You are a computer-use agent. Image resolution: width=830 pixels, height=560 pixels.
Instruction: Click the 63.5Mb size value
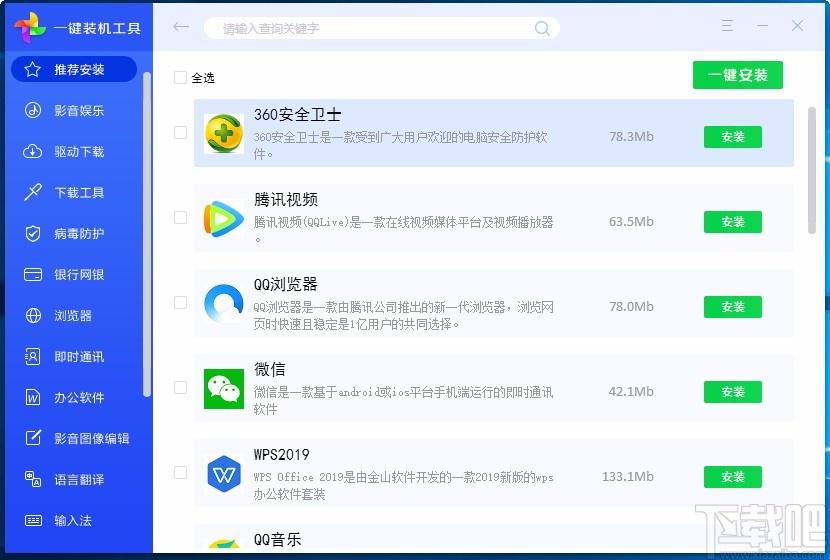[631, 221]
